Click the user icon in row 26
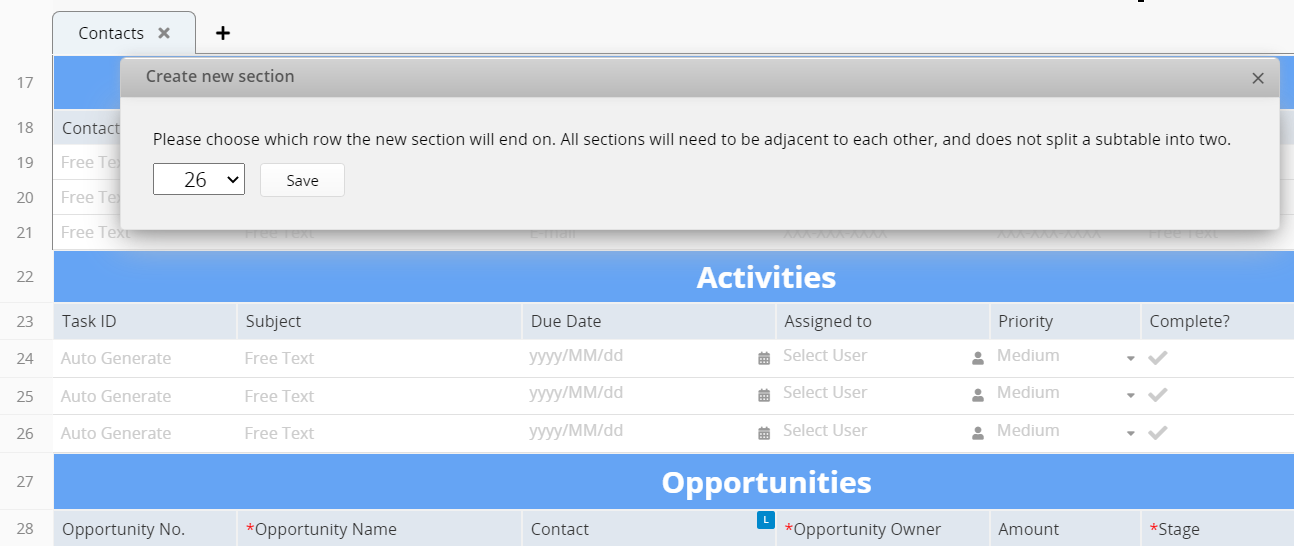 pyautogui.click(x=978, y=433)
